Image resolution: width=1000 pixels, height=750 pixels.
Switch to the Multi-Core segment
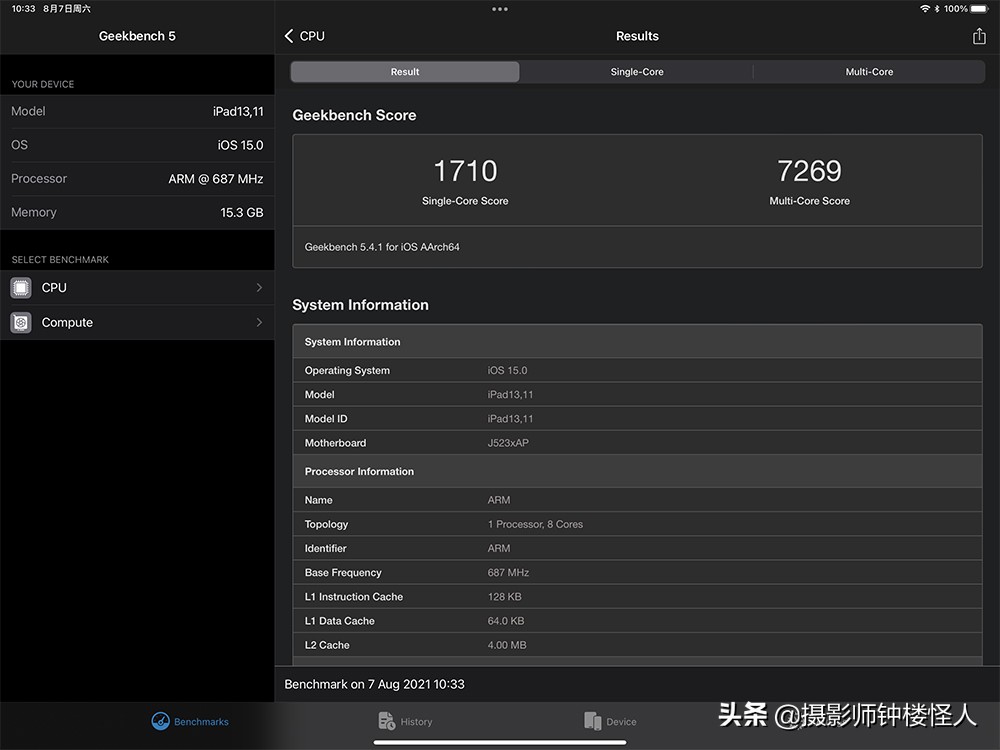coord(869,72)
